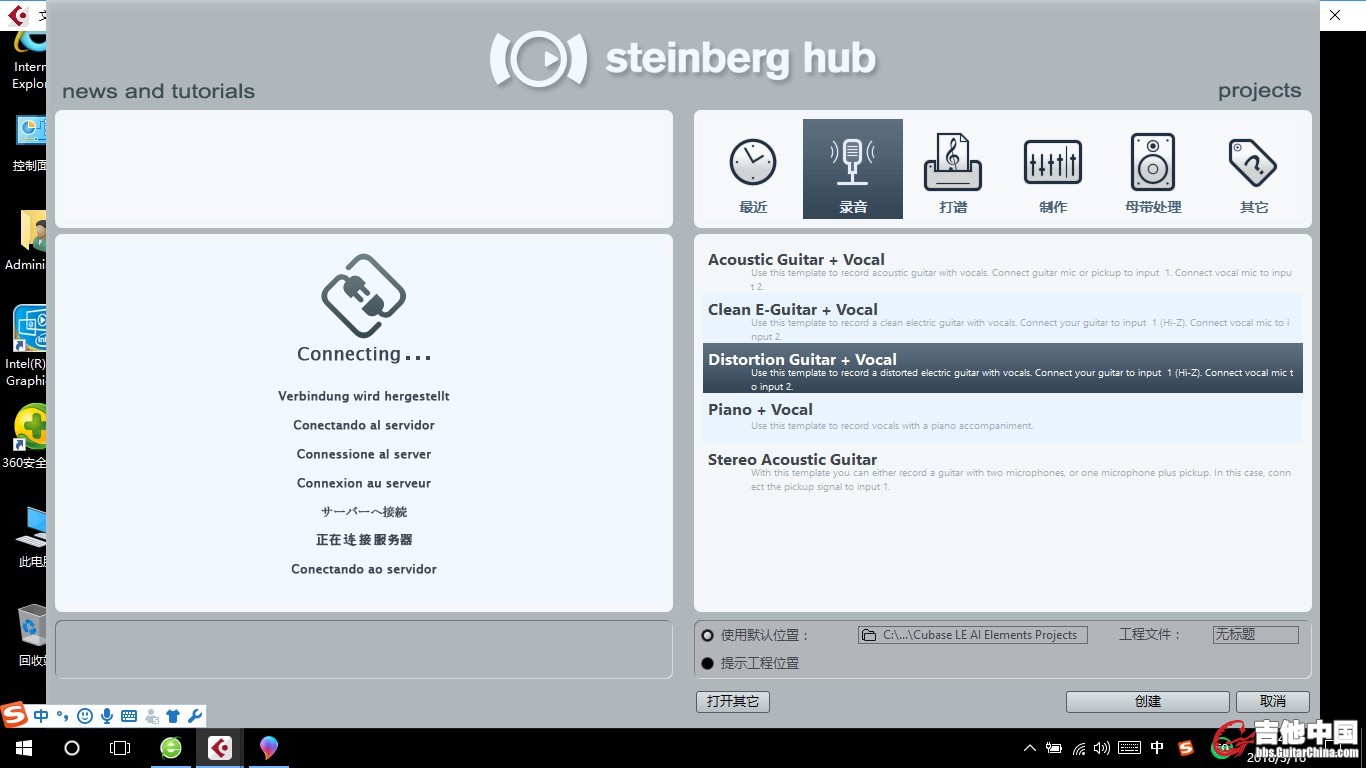1366x768 pixels.
Task: Open the Sogou soft keyboard icon
Action: pyautogui.click(x=129, y=716)
